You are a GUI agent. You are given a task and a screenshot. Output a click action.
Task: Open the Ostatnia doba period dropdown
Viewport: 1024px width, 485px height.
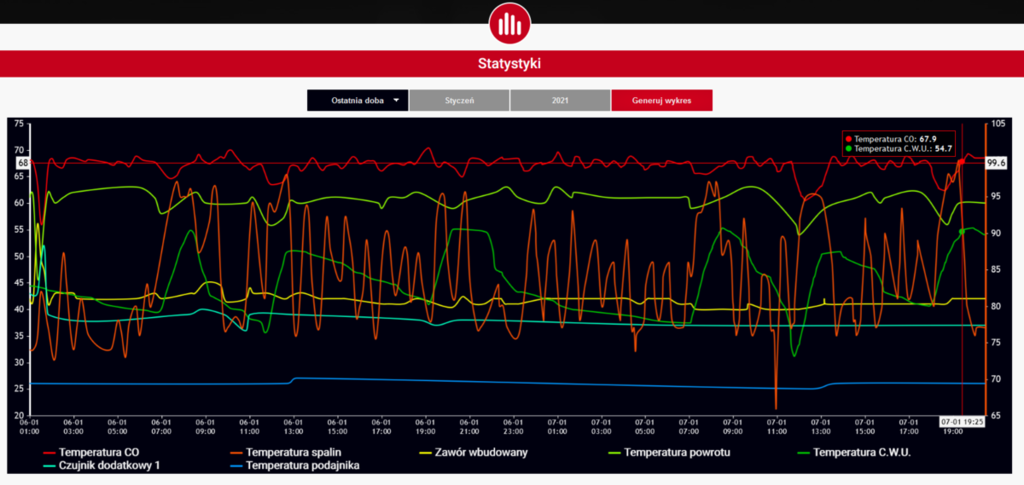point(358,101)
